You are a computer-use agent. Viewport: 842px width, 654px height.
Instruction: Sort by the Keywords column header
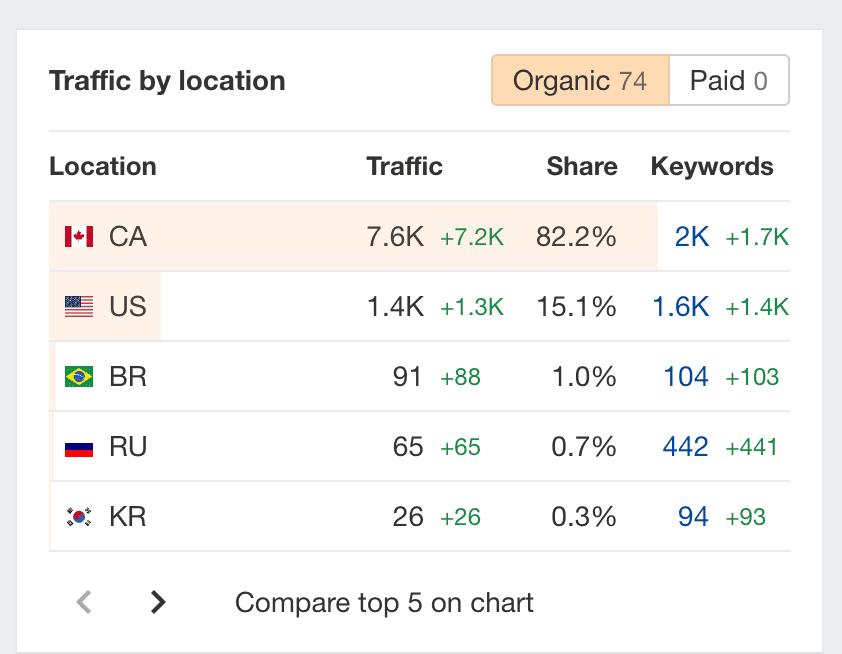click(711, 166)
